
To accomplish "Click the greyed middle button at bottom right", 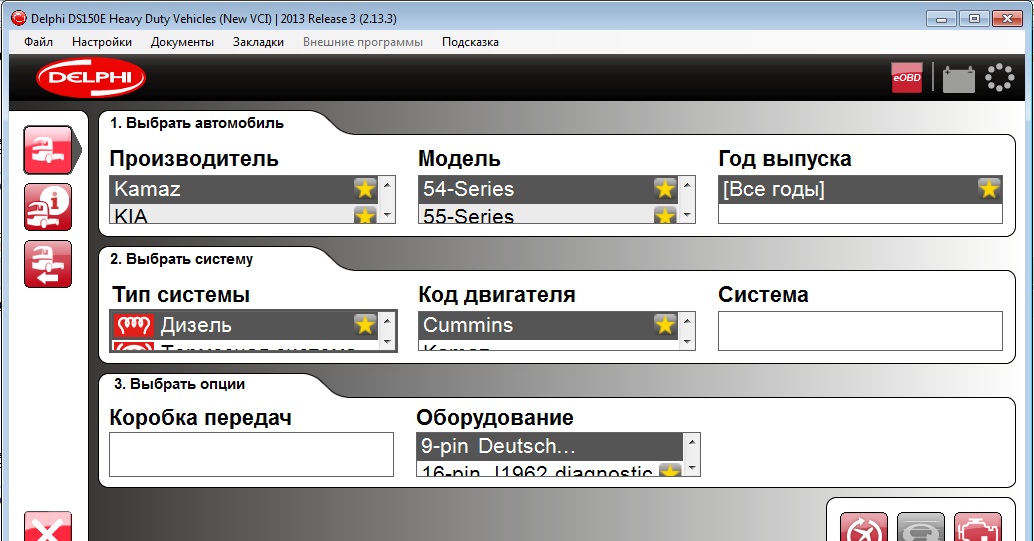I will (x=921, y=526).
